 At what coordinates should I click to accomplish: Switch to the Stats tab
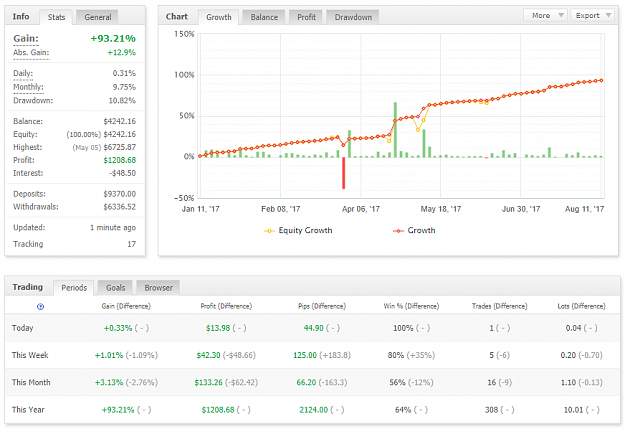[x=56, y=17]
